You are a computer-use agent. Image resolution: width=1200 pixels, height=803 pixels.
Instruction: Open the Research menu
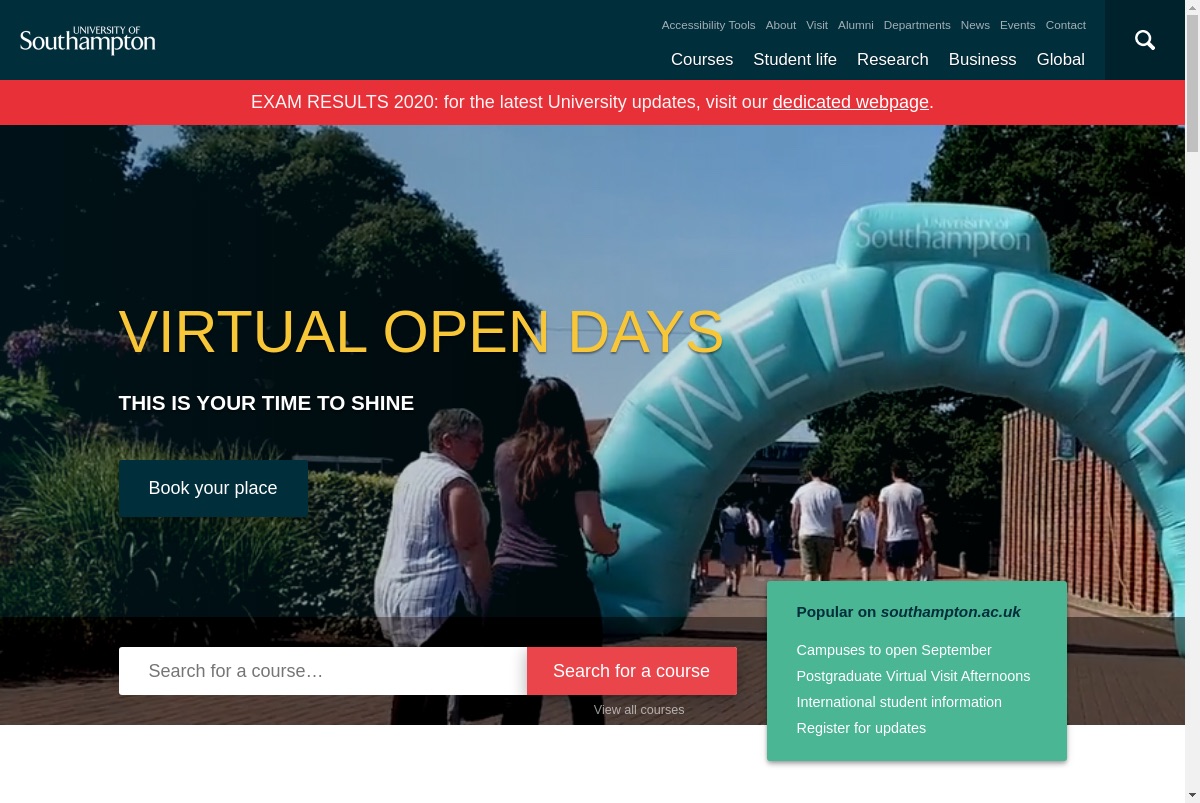coord(893,59)
